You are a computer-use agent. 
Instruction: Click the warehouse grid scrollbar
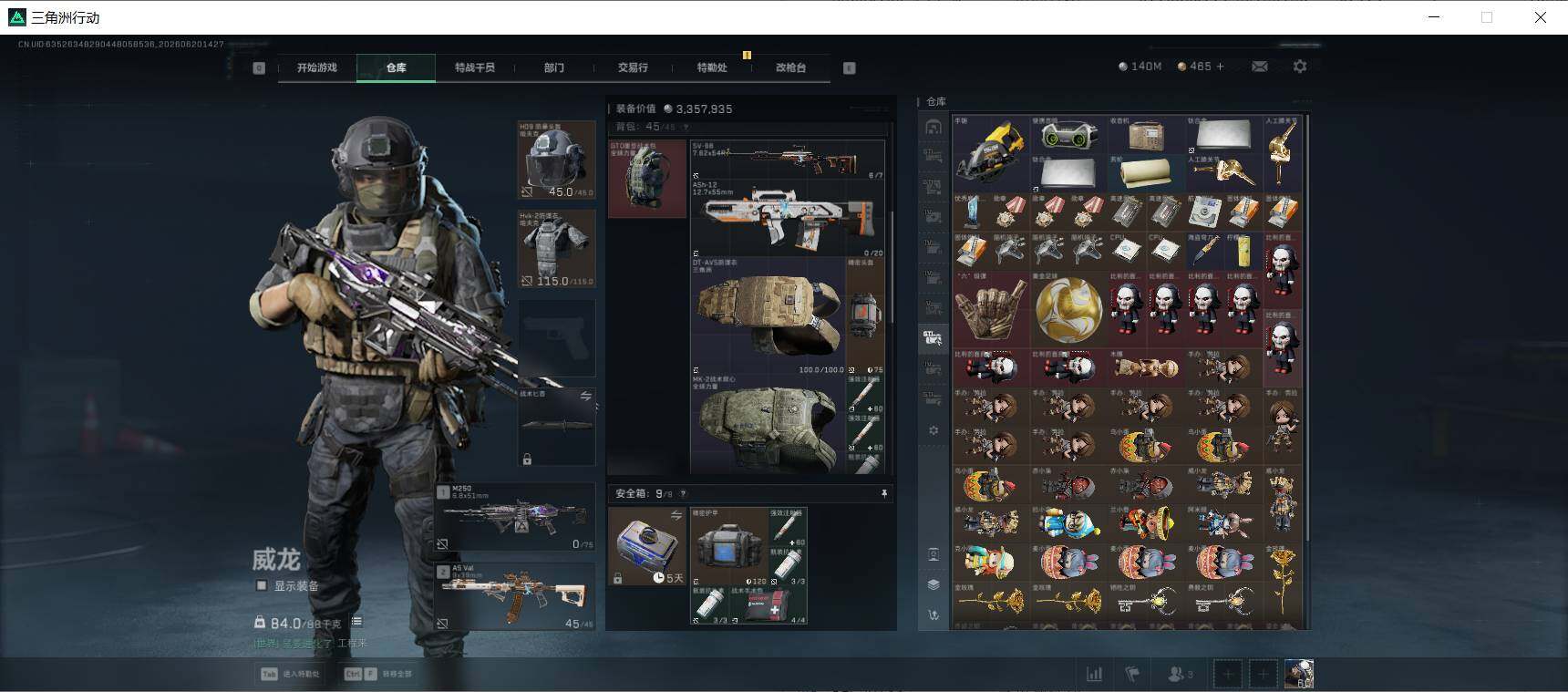point(1307,328)
